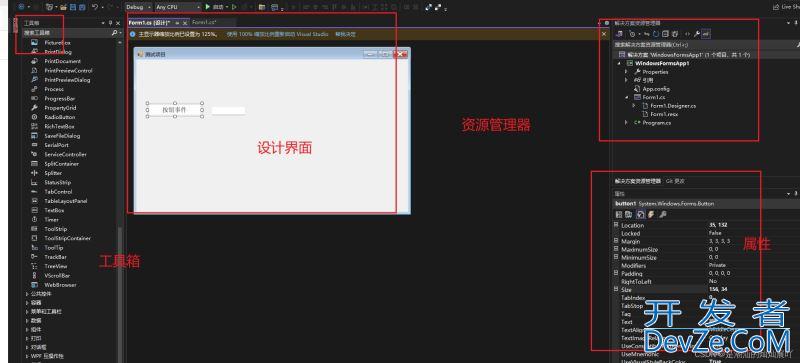Click the Alphabetical sort icon in Properties
The height and width of the screenshot is (363, 800).
click(629, 214)
